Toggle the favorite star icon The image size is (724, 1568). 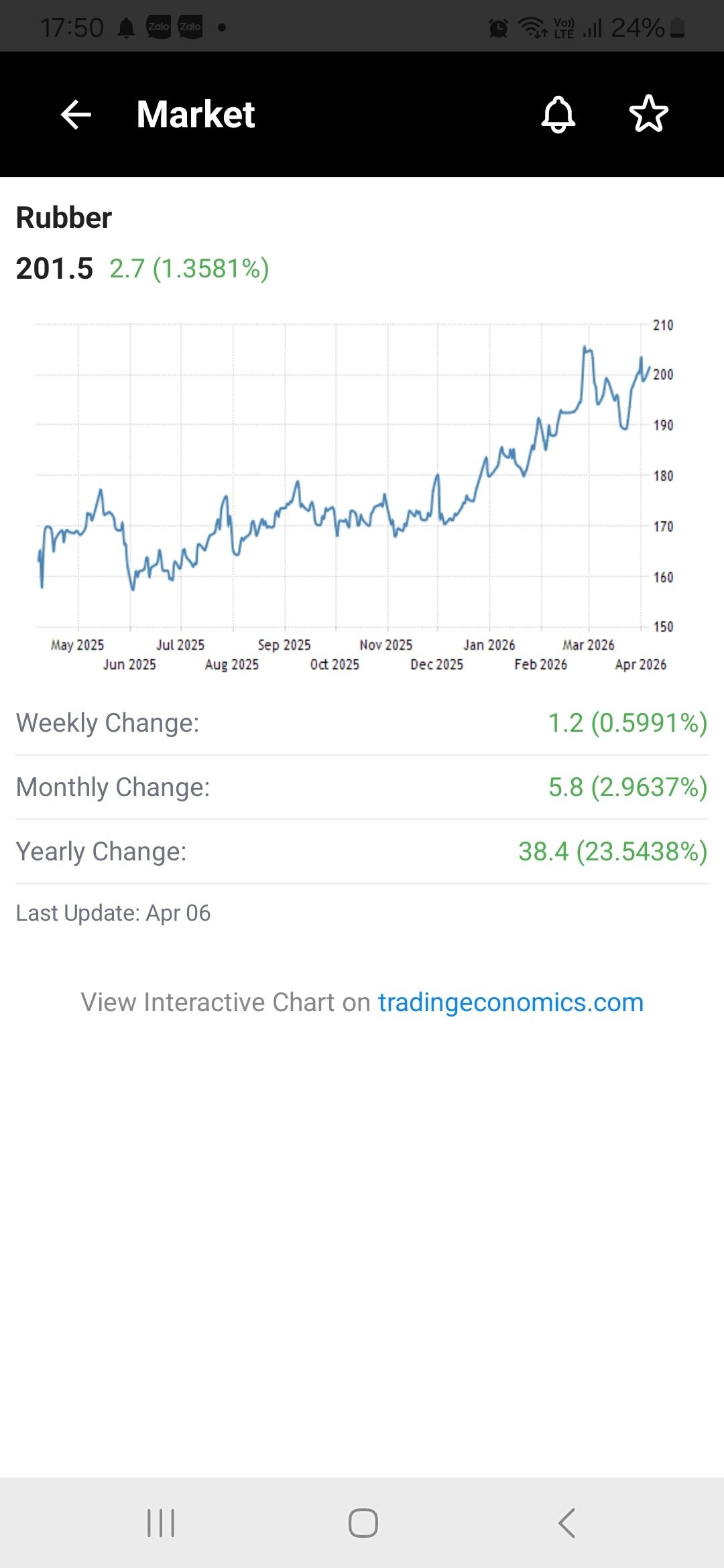pos(649,115)
